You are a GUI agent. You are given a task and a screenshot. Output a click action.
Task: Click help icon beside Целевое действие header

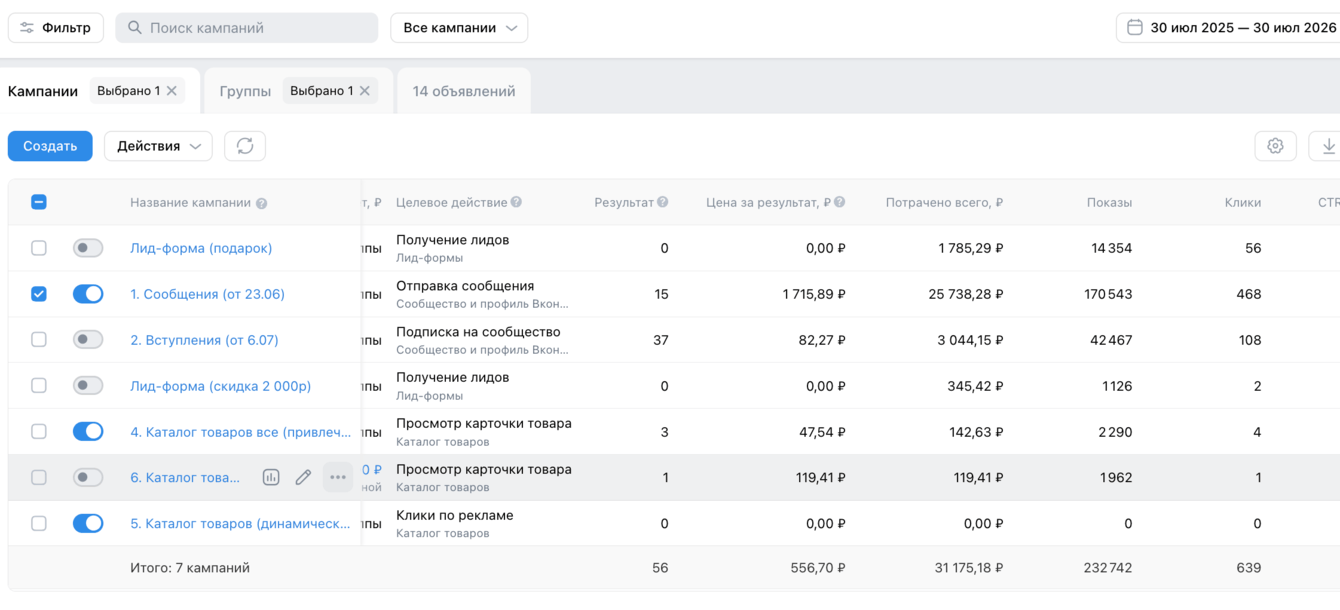coord(516,202)
